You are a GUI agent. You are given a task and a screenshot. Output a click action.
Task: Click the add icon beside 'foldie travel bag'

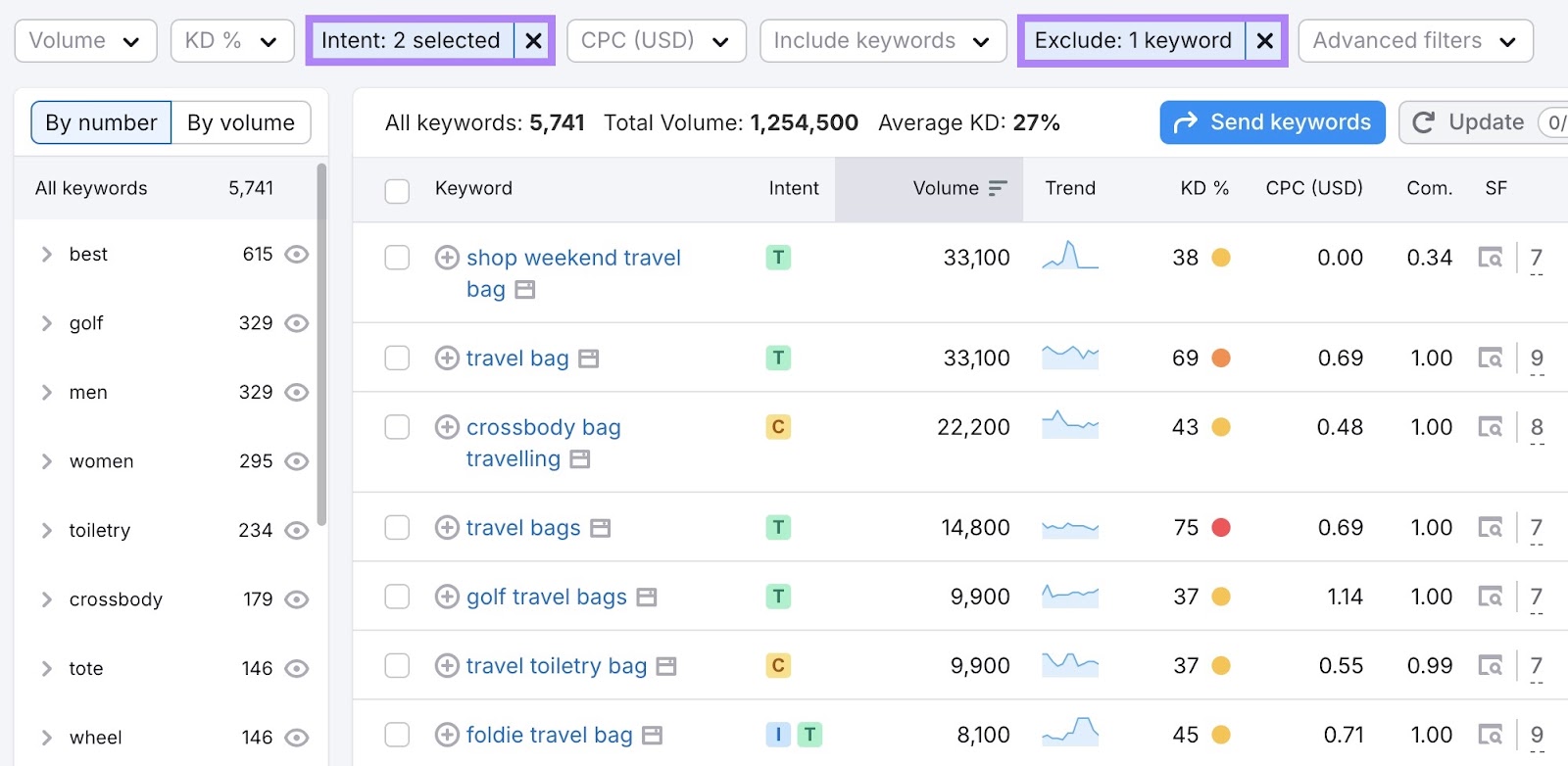[447, 735]
